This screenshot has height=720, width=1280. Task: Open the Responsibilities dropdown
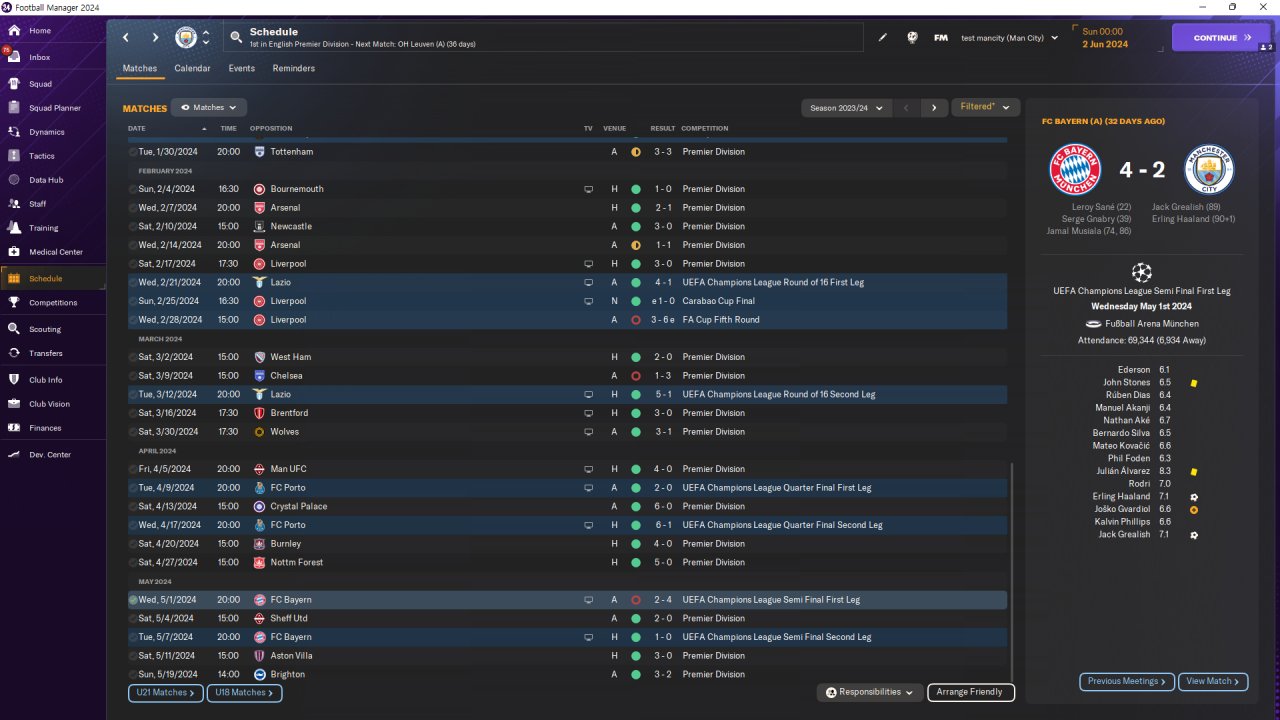click(869, 692)
